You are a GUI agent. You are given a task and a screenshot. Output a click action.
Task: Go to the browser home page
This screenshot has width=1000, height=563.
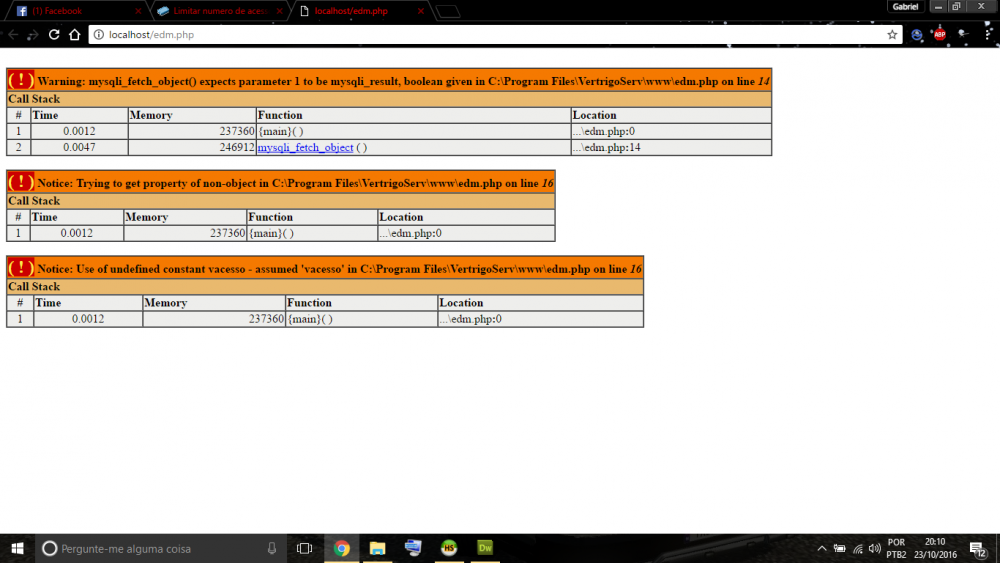(x=75, y=34)
